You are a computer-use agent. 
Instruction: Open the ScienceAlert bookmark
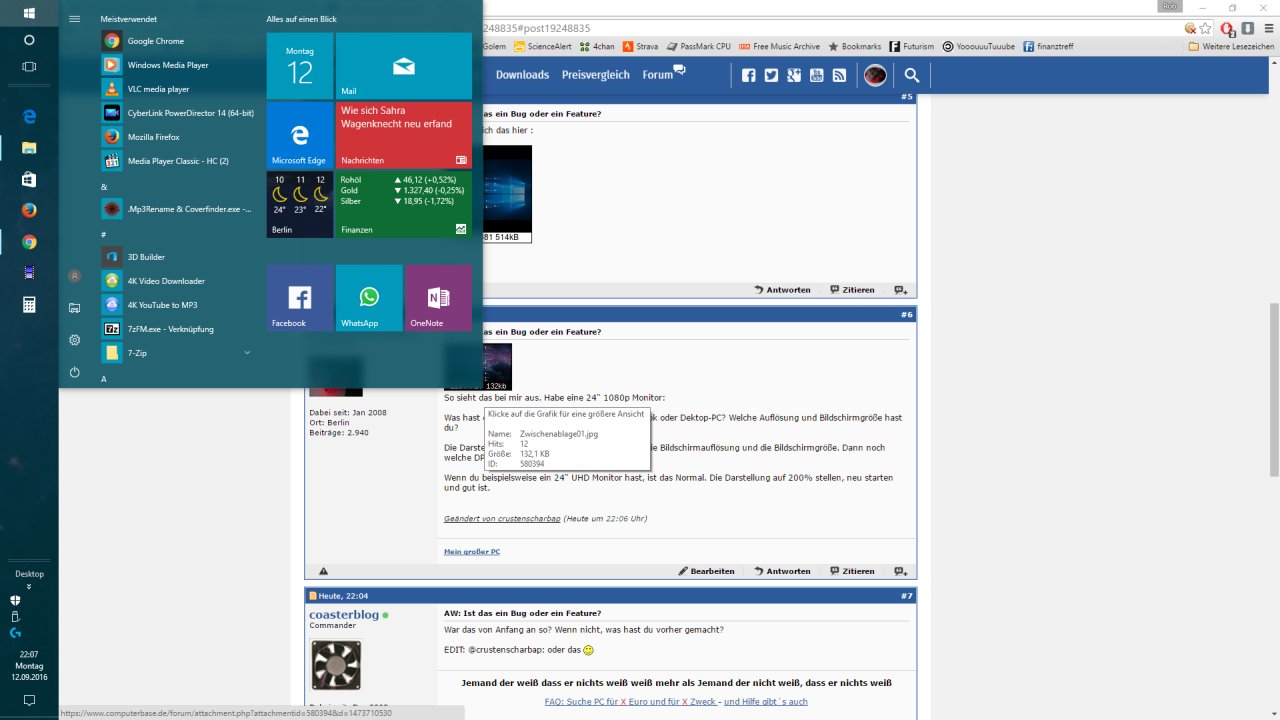pos(543,46)
